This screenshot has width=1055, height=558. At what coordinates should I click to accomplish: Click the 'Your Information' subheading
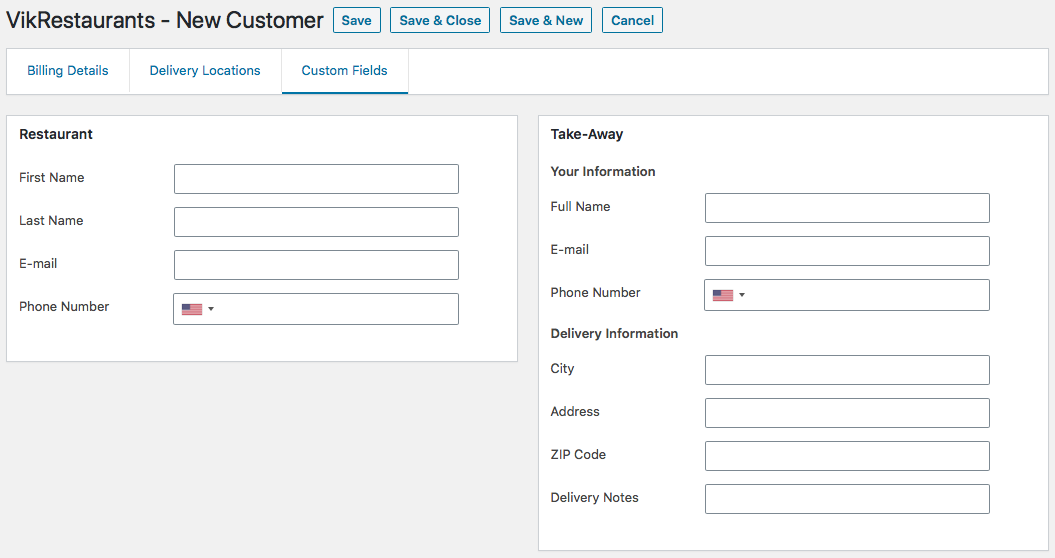603,172
